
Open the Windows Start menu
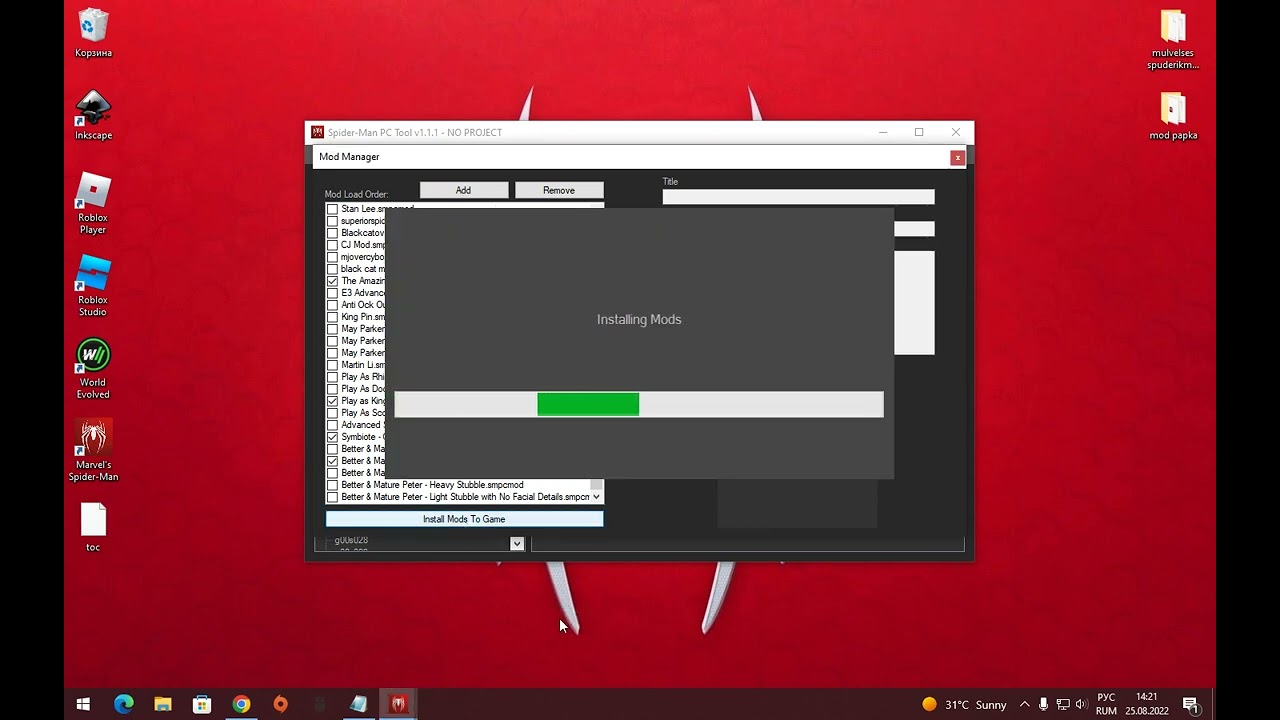[x=83, y=704]
